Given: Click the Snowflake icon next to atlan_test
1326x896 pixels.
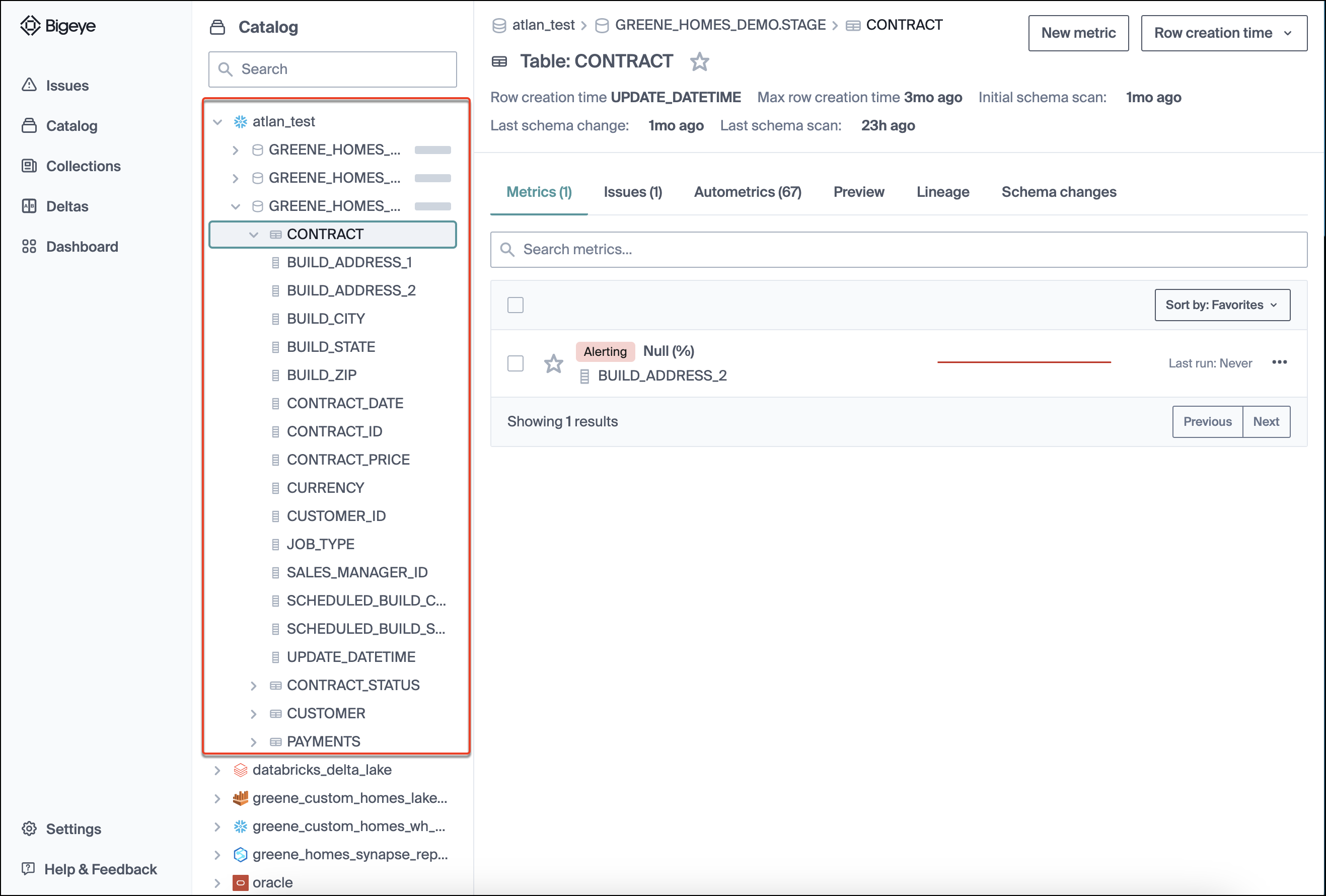Looking at the screenshot, I should coord(240,121).
